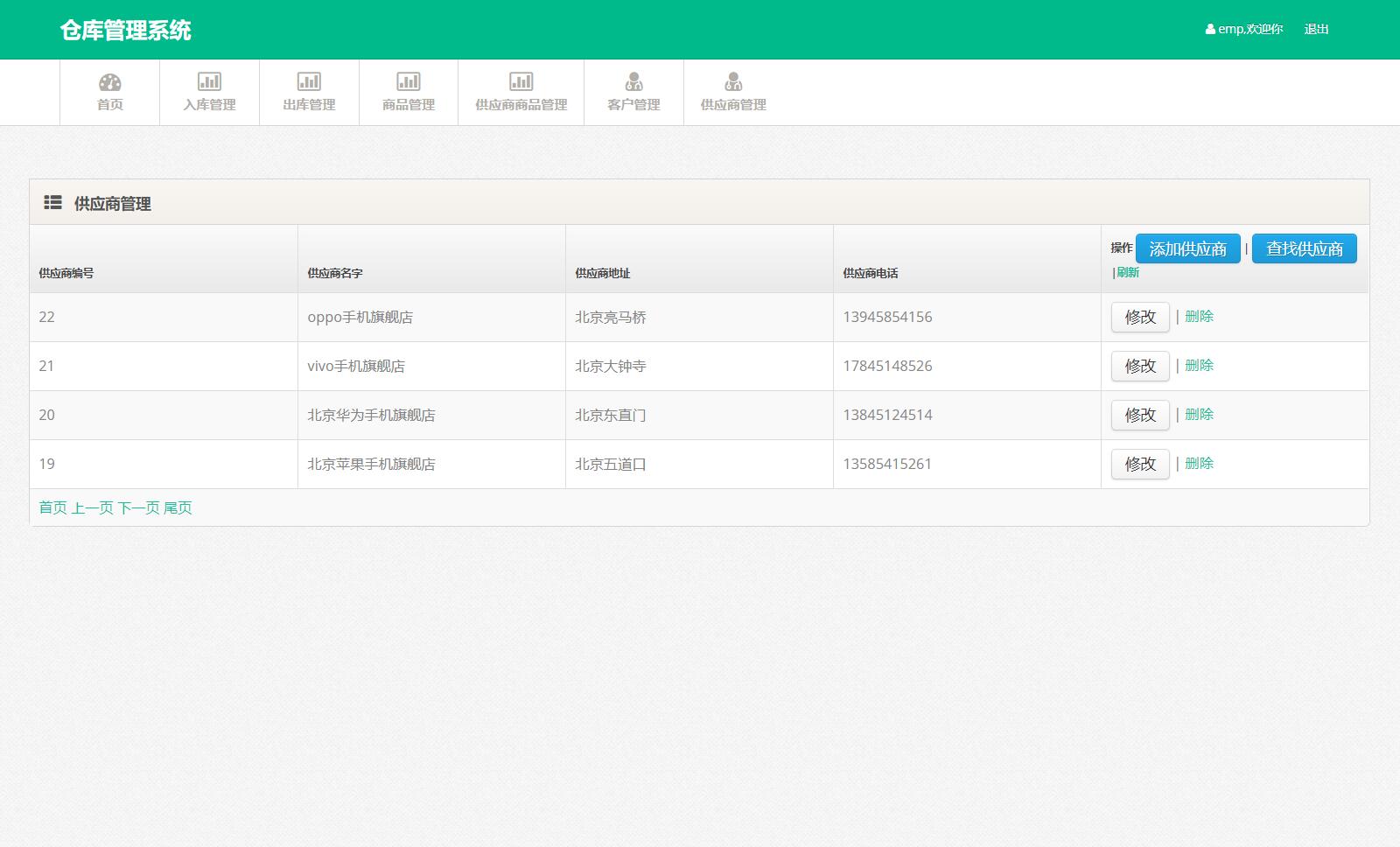Click the user icon beside emp,欢迎你
Image resolution: width=1400 pixels, height=847 pixels.
coord(1210,30)
